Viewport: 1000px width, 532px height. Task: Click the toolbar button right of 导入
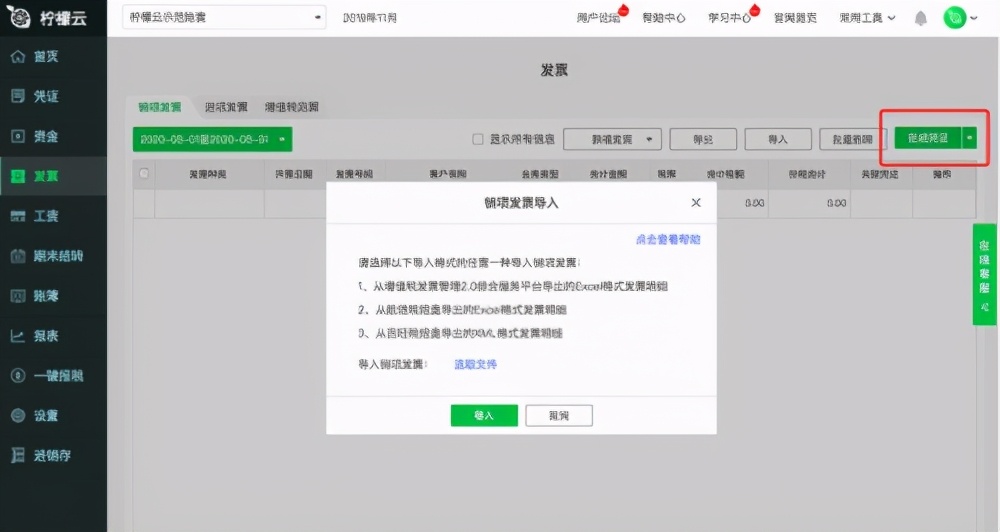[853, 139]
